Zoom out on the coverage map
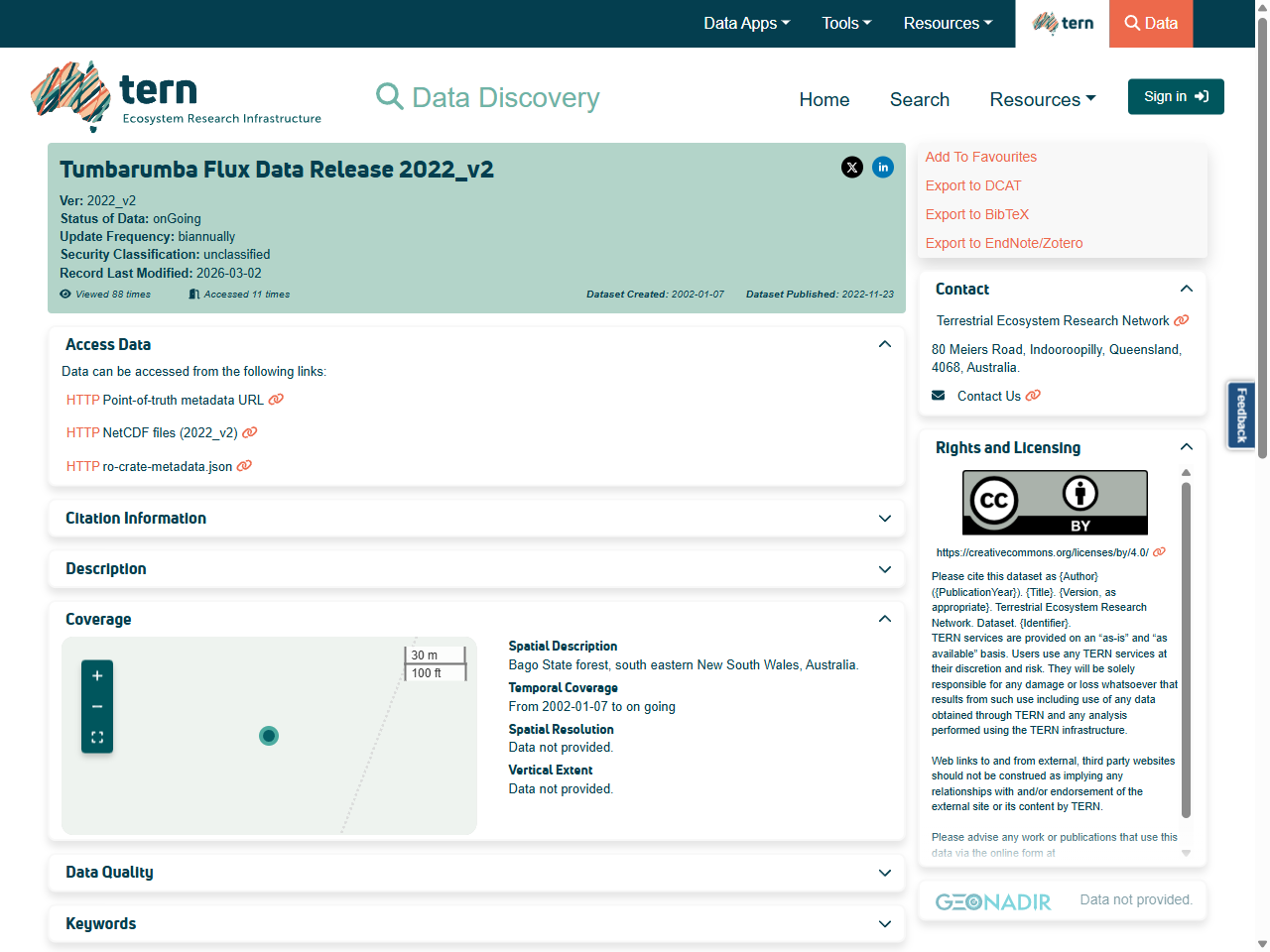Screen dimensions: 1270x952 [96, 706]
